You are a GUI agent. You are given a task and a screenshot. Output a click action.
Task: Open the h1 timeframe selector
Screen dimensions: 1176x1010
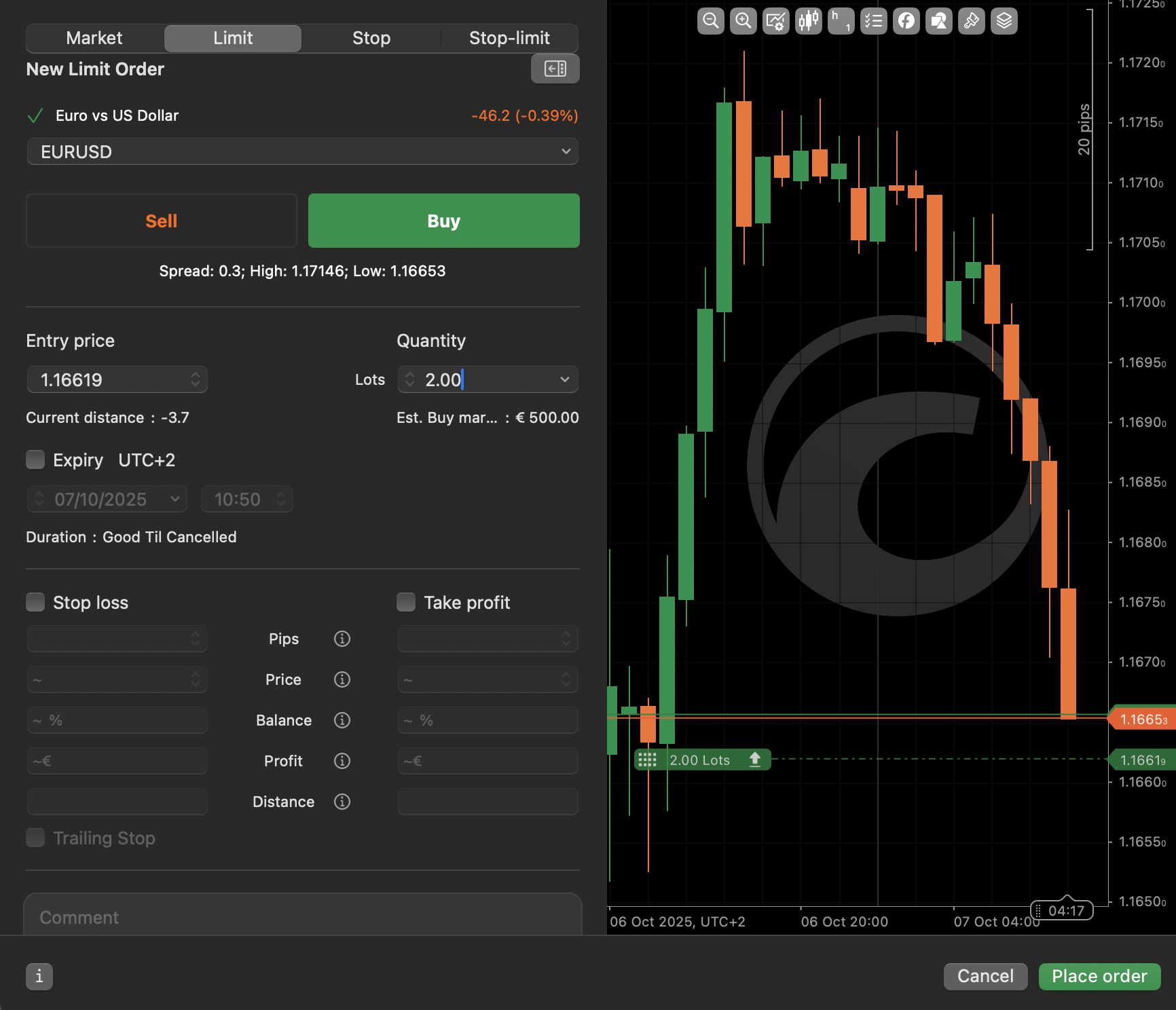click(x=841, y=21)
